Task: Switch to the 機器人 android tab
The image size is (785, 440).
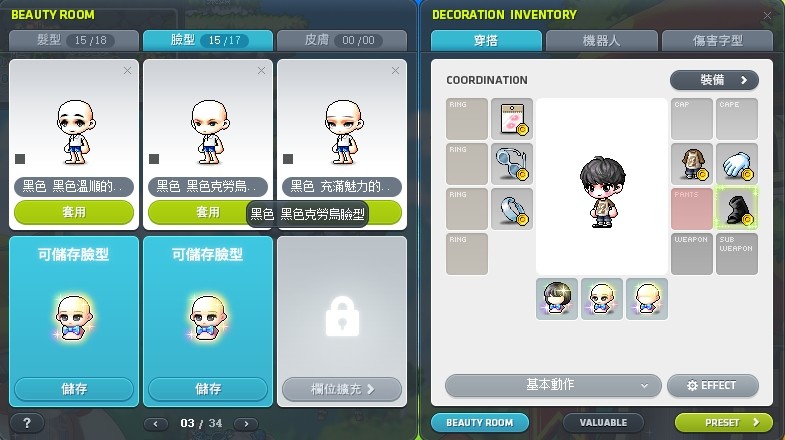Action: (602, 41)
